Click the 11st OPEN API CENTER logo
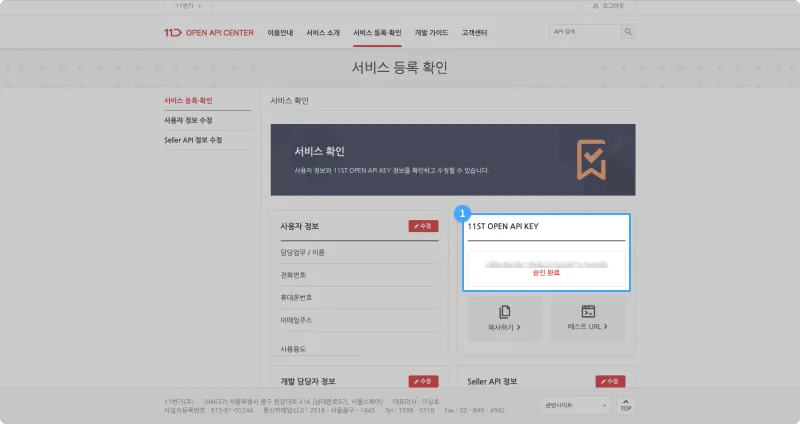This screenshot has height=424, width=800. [209, 33]
